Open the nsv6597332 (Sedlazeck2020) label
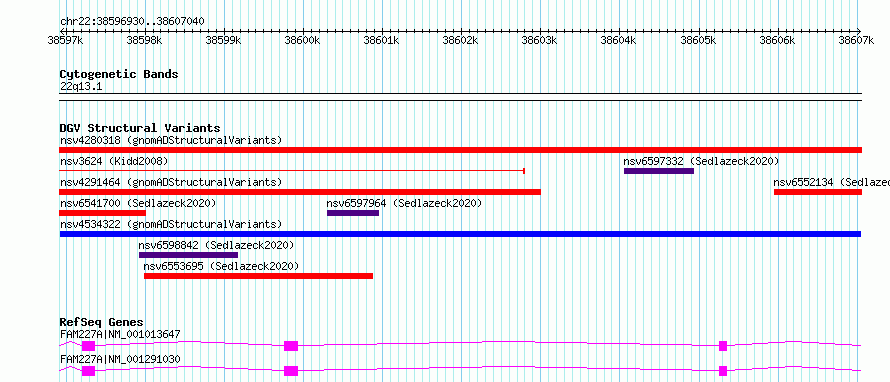 coord(701,162)
